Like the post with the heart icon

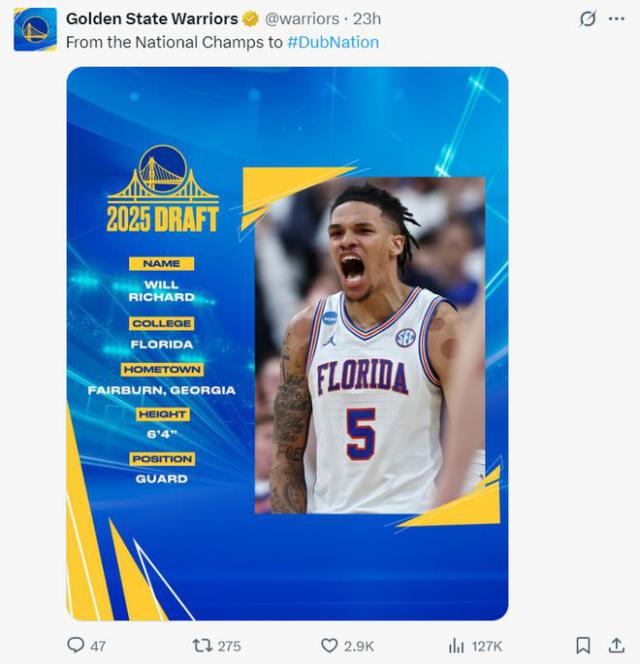330,645
